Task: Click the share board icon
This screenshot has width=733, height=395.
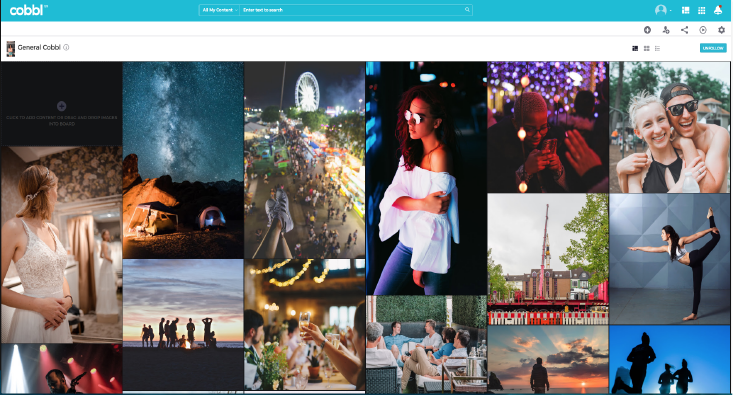Action: [x=684, y=30]
